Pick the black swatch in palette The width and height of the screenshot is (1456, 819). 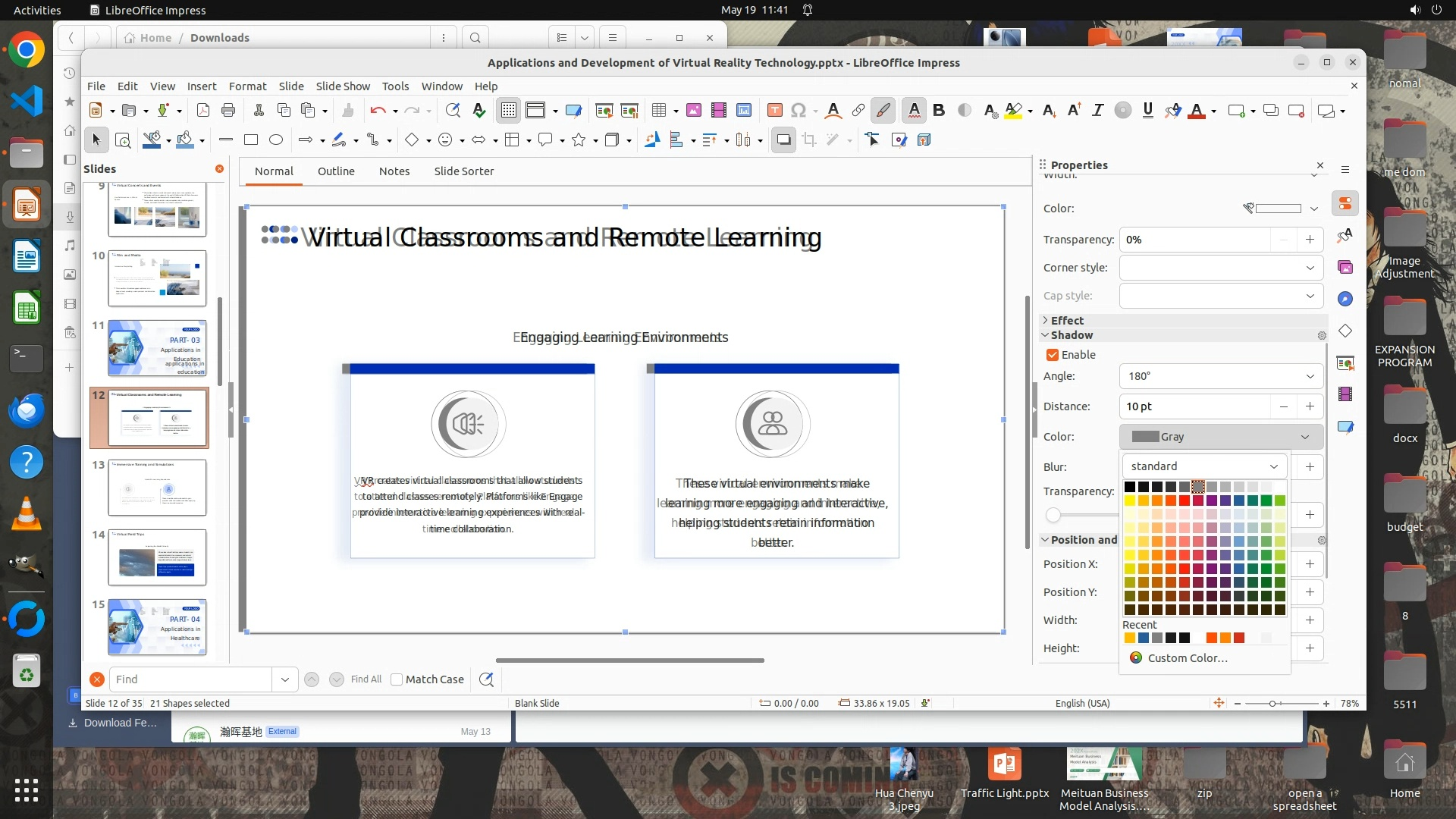(x=1130, y=487)
